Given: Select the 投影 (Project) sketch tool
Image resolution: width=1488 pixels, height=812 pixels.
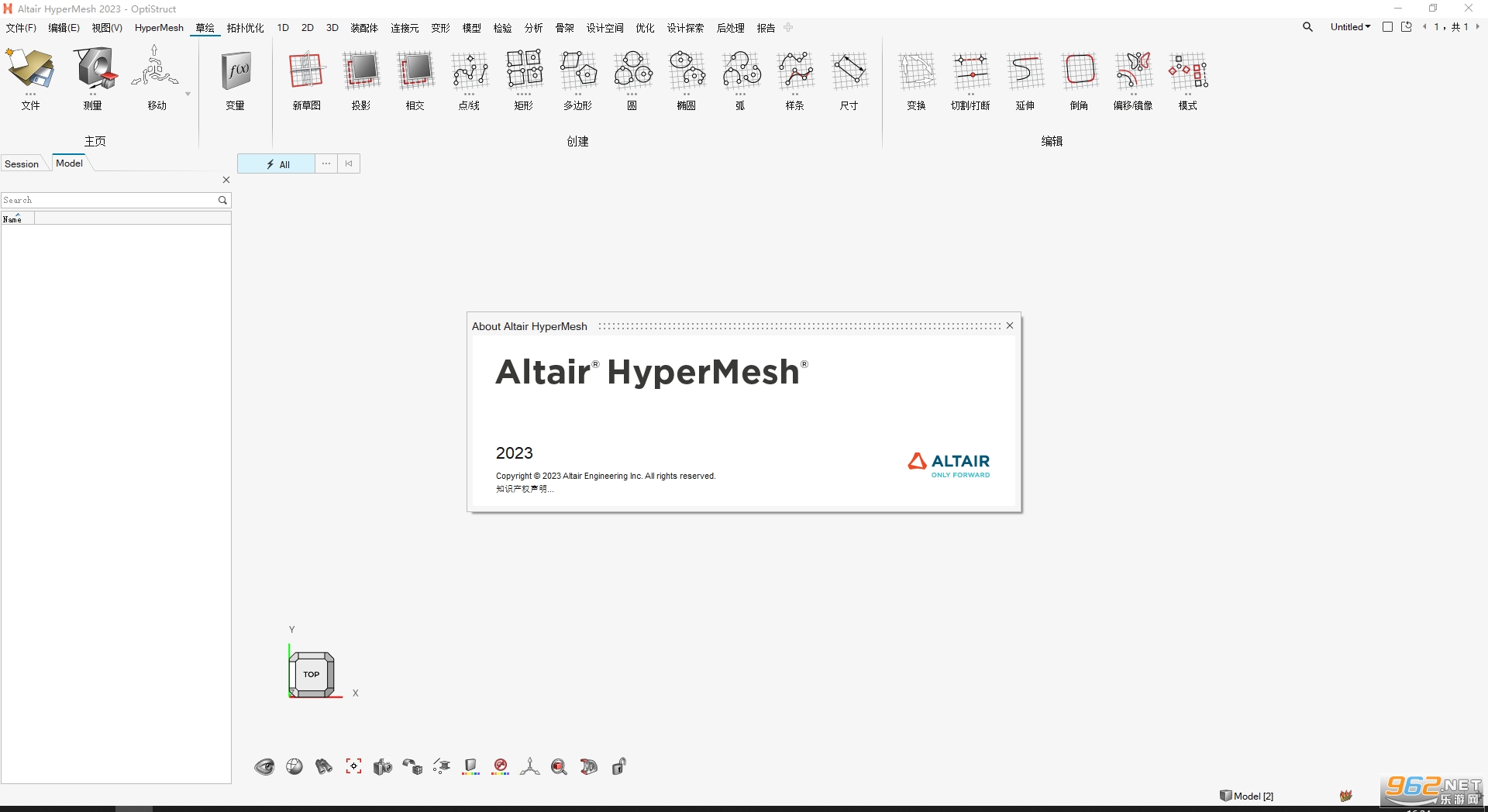Looking at the screenshot, I should click(x=361, y=71).
